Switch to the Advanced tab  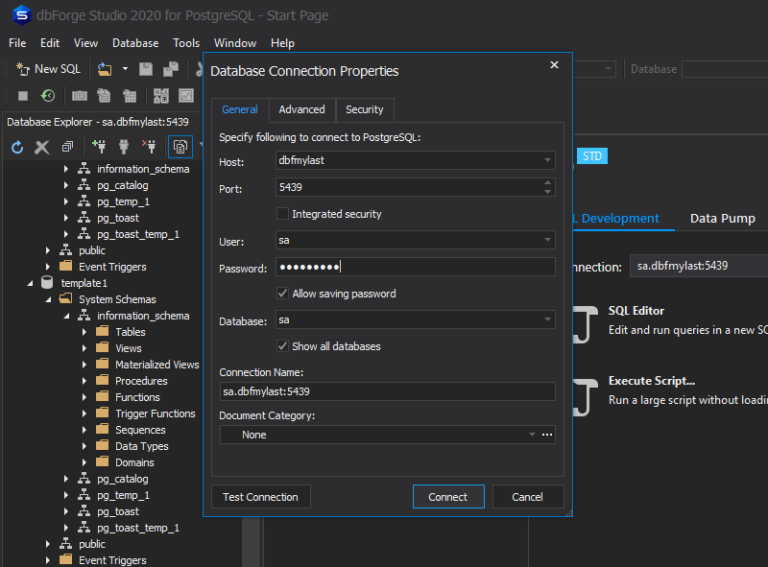(x=301, y=110)
